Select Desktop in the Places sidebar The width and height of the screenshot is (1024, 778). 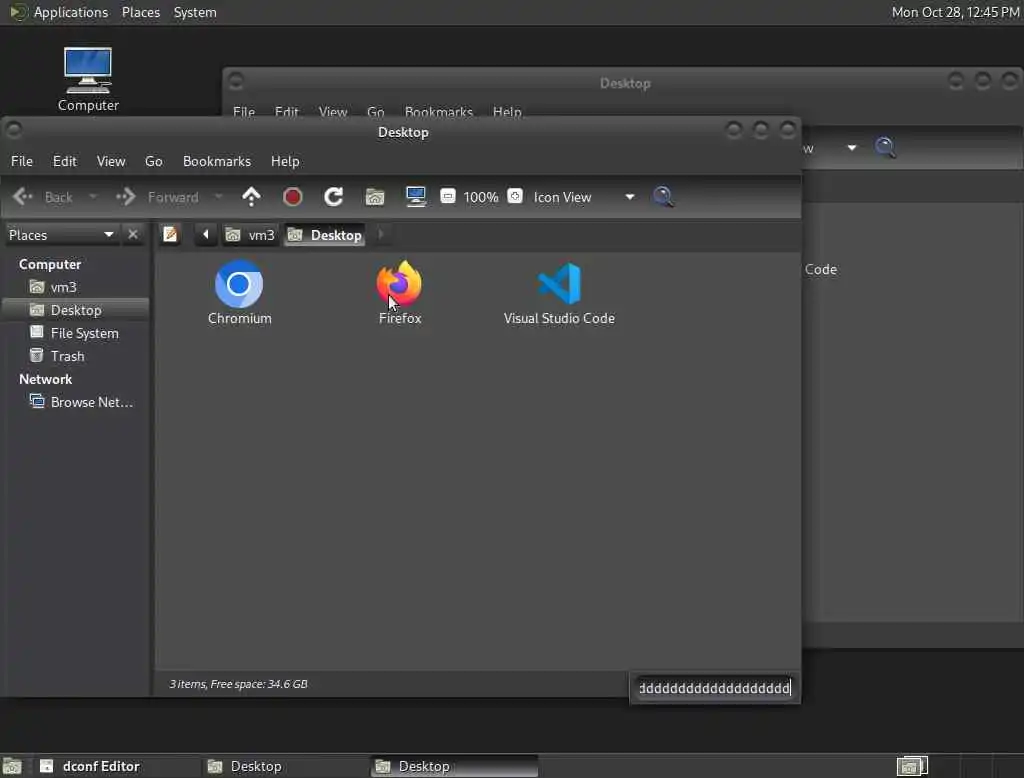pyautogui.click(x=76, y=310)
